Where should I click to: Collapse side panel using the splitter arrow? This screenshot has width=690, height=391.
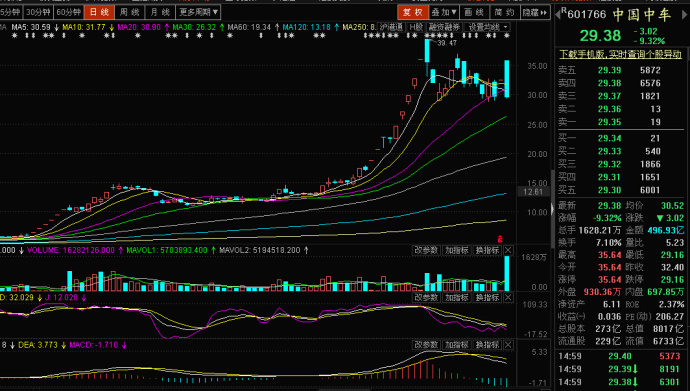(553, 209)
